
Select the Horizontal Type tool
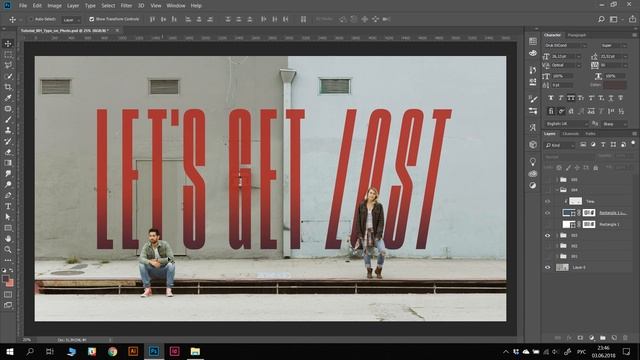pyautogui.click(x=8, y=206)
